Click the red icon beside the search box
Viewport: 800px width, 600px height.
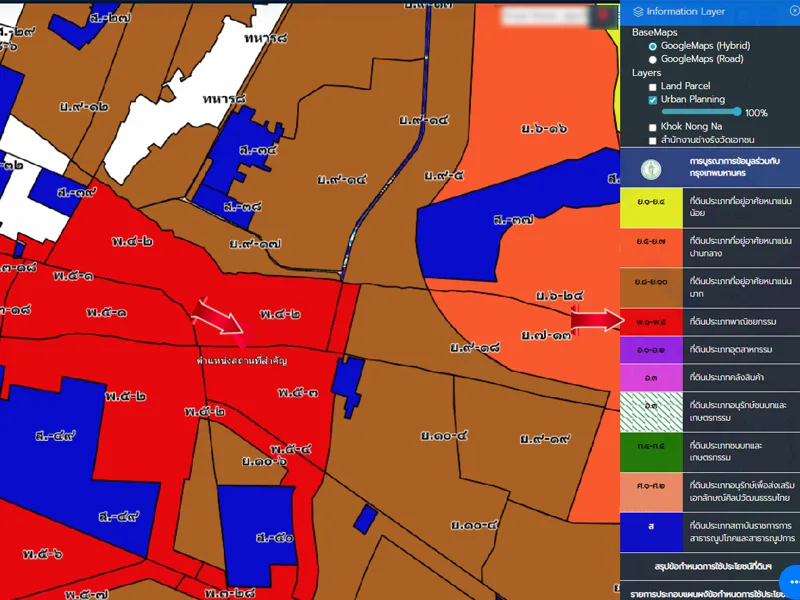coord(604,16)
